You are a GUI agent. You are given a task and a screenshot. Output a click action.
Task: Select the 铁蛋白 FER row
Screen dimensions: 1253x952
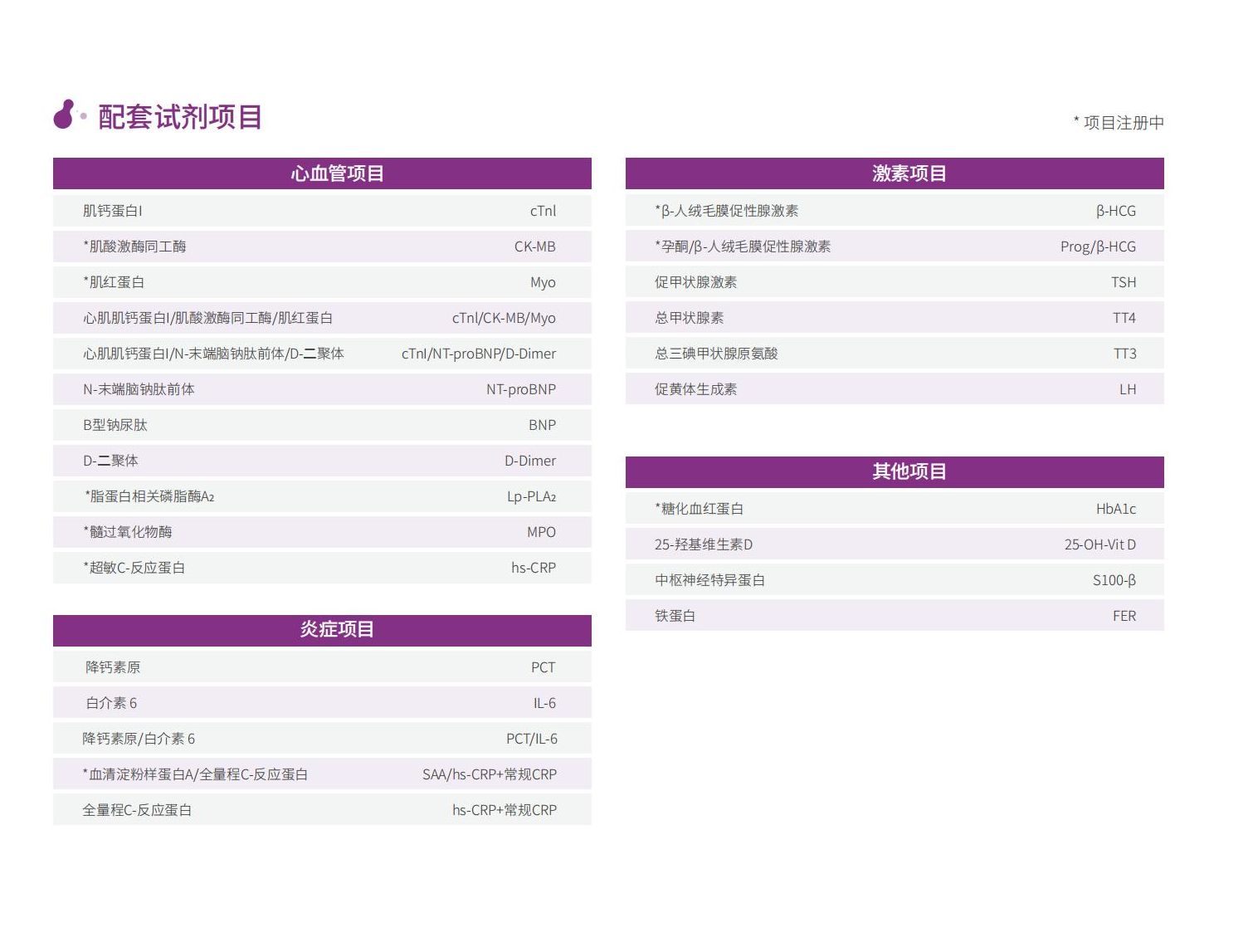click(x=895, y=616)
